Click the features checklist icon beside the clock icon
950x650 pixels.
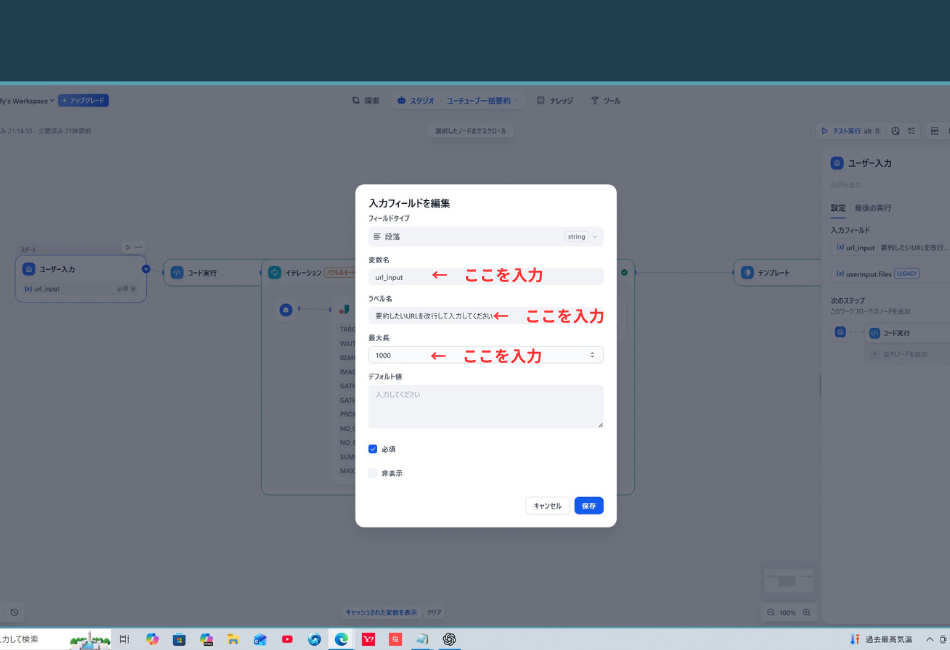click(912, 132)
